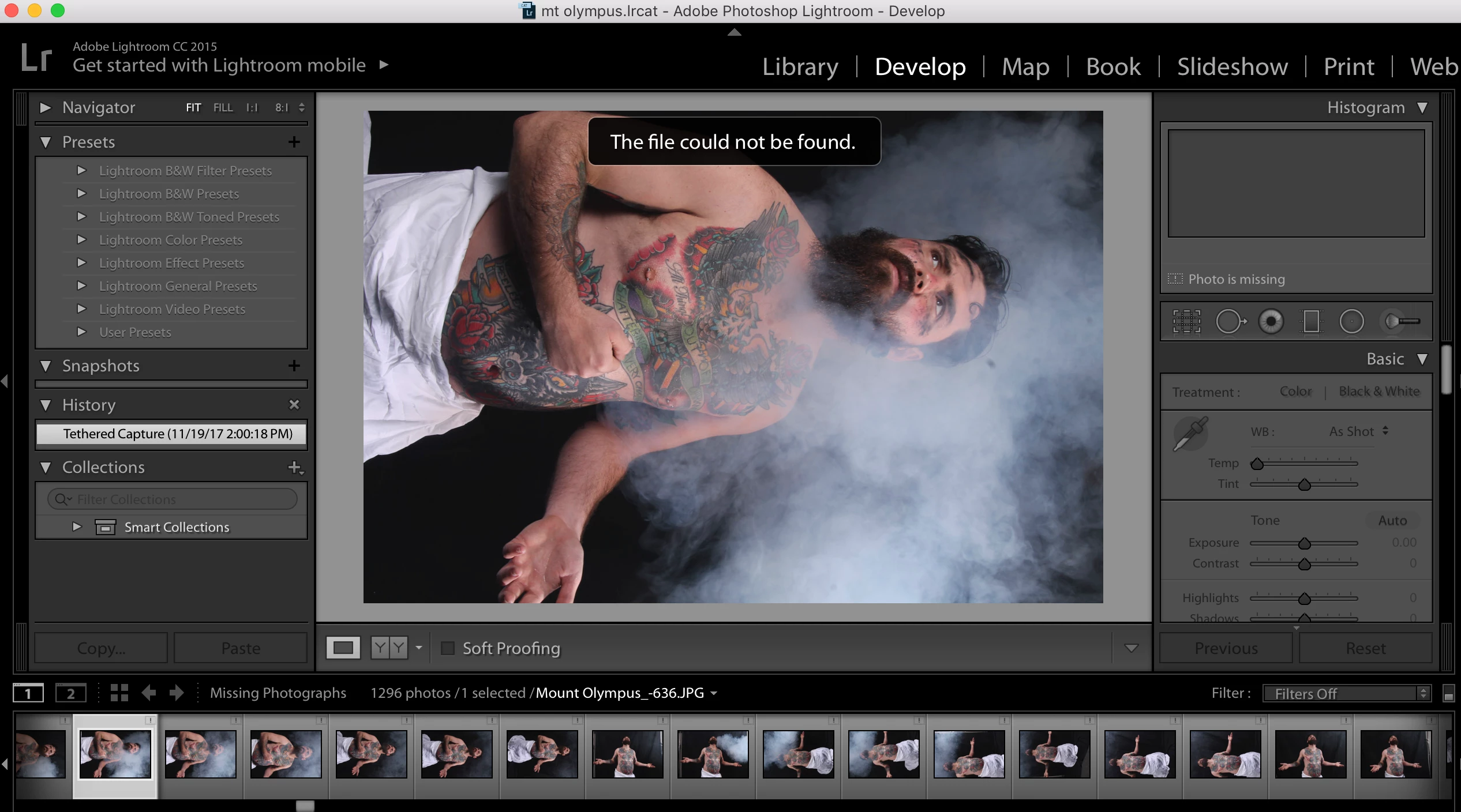Switch treatment to Black & White
The image size is (1461, 812).
coord(1378,392)
